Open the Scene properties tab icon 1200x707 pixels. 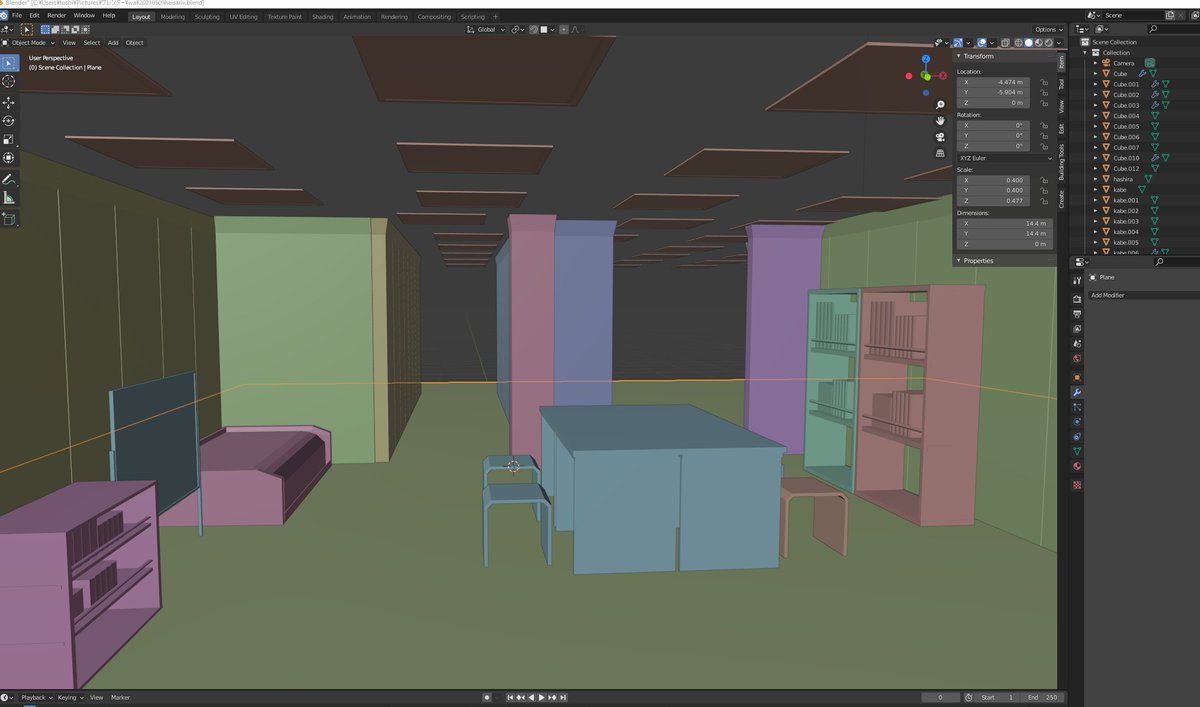(x=1076, y=344)
